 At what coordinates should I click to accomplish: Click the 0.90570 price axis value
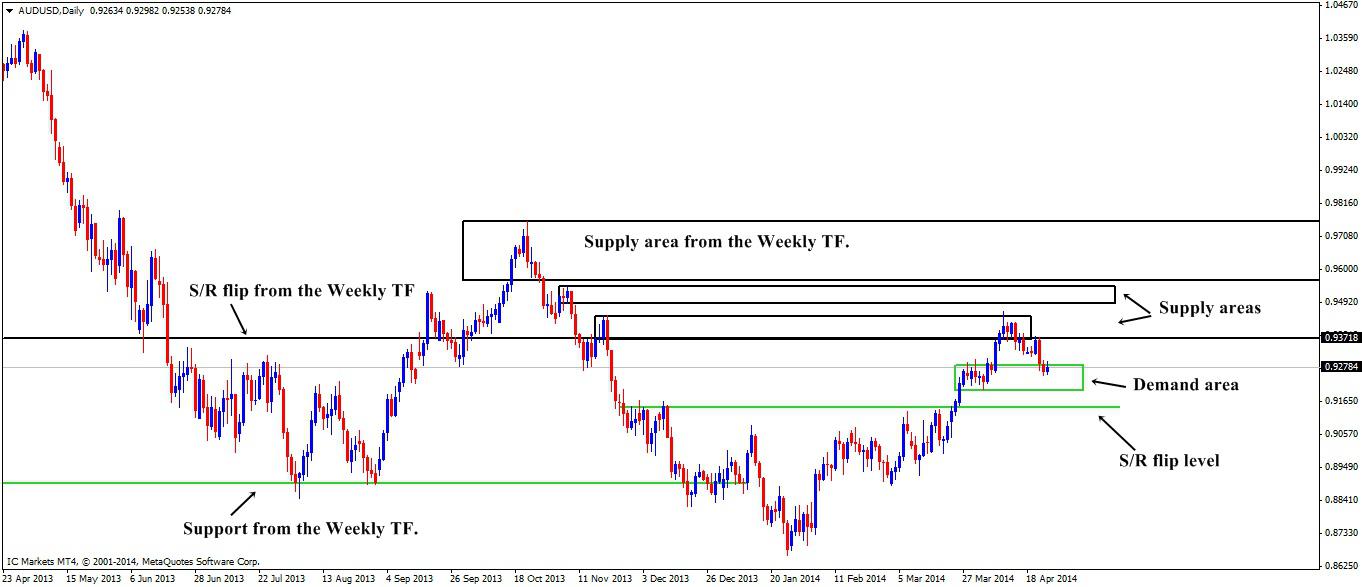tap(1341, 434)
